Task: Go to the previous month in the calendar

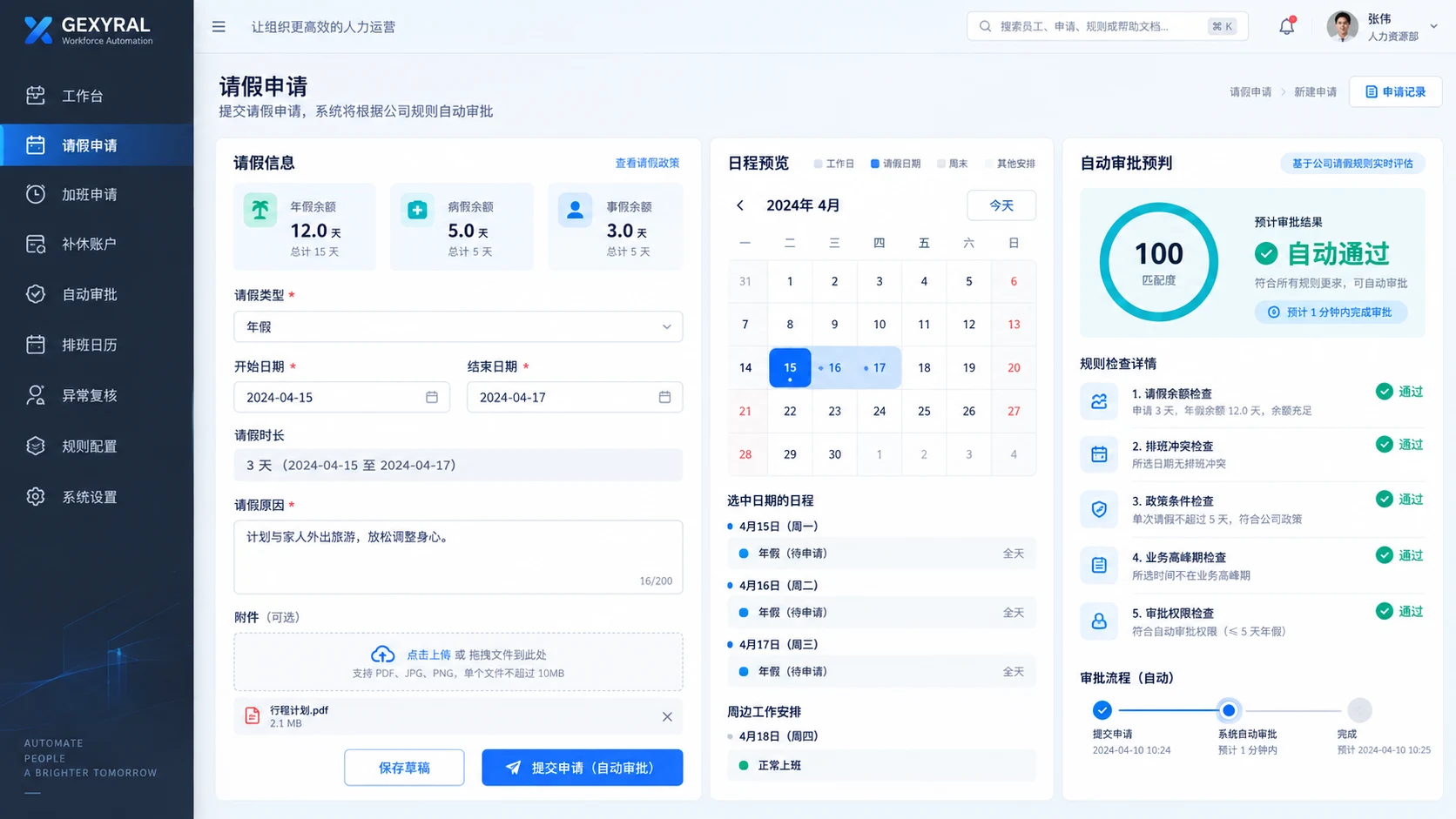Action: point(740,205)
